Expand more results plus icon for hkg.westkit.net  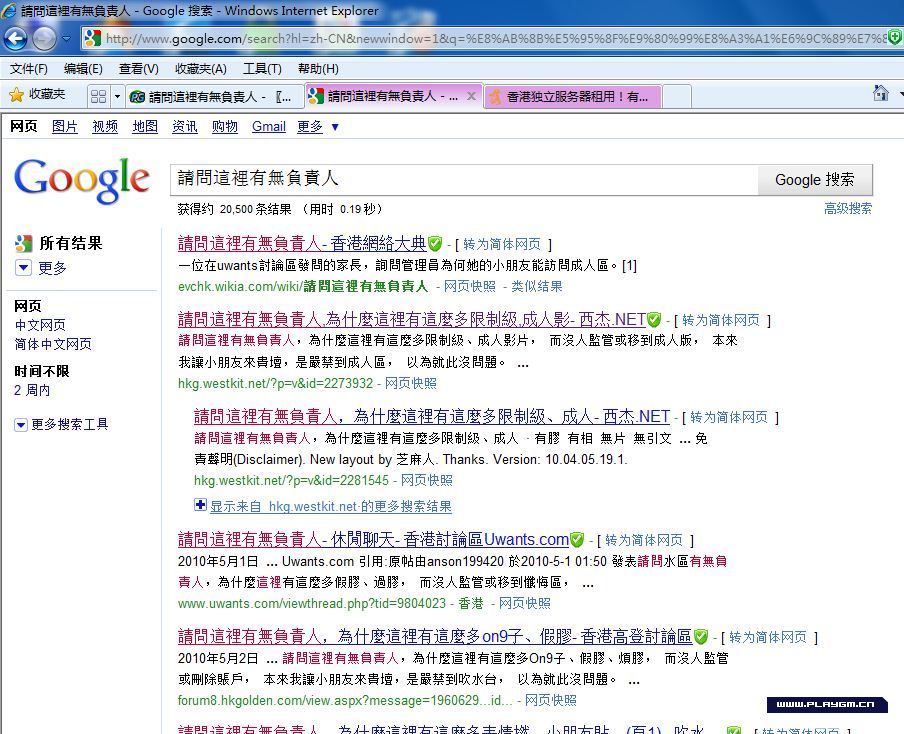coord(200,505)
